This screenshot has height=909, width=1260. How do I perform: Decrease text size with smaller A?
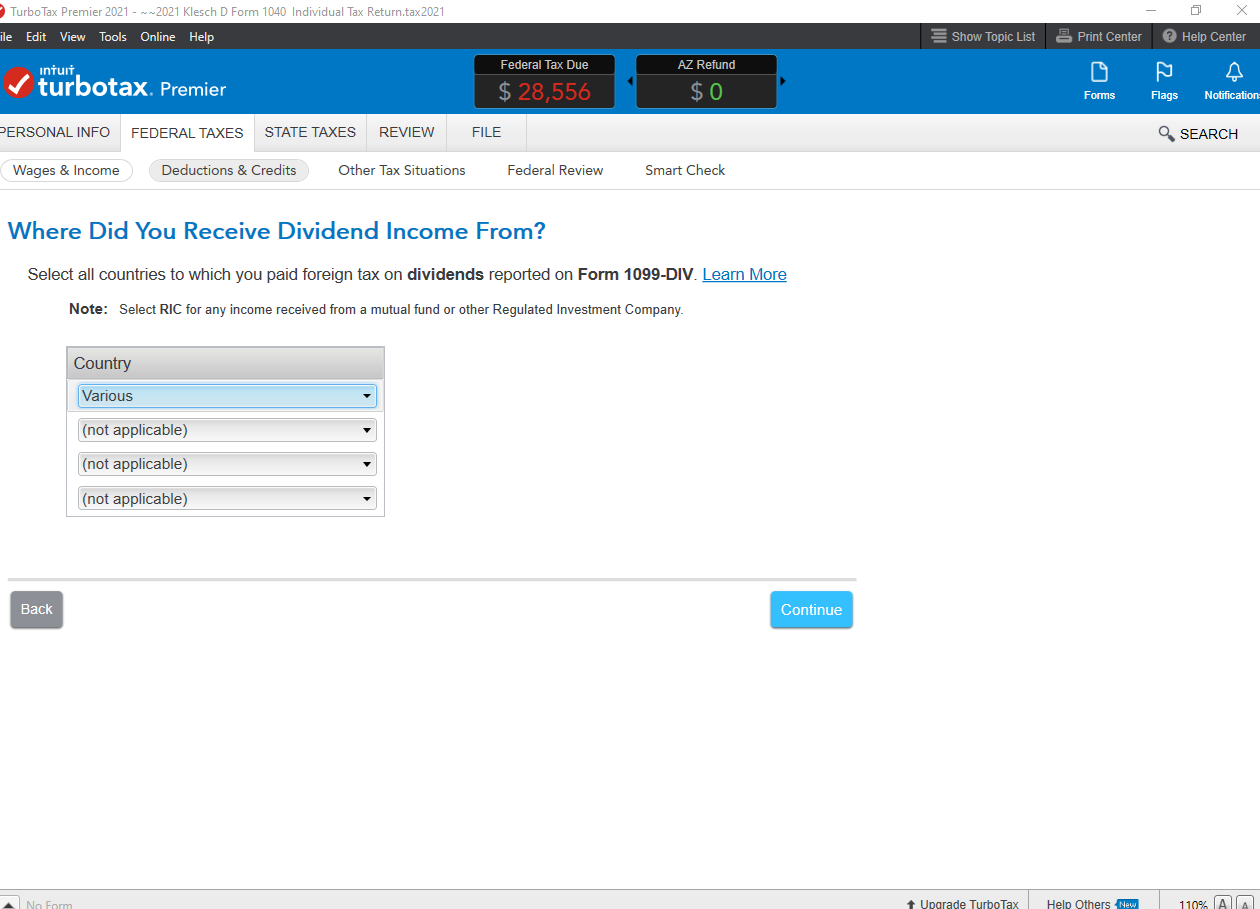coord(1244,903)
